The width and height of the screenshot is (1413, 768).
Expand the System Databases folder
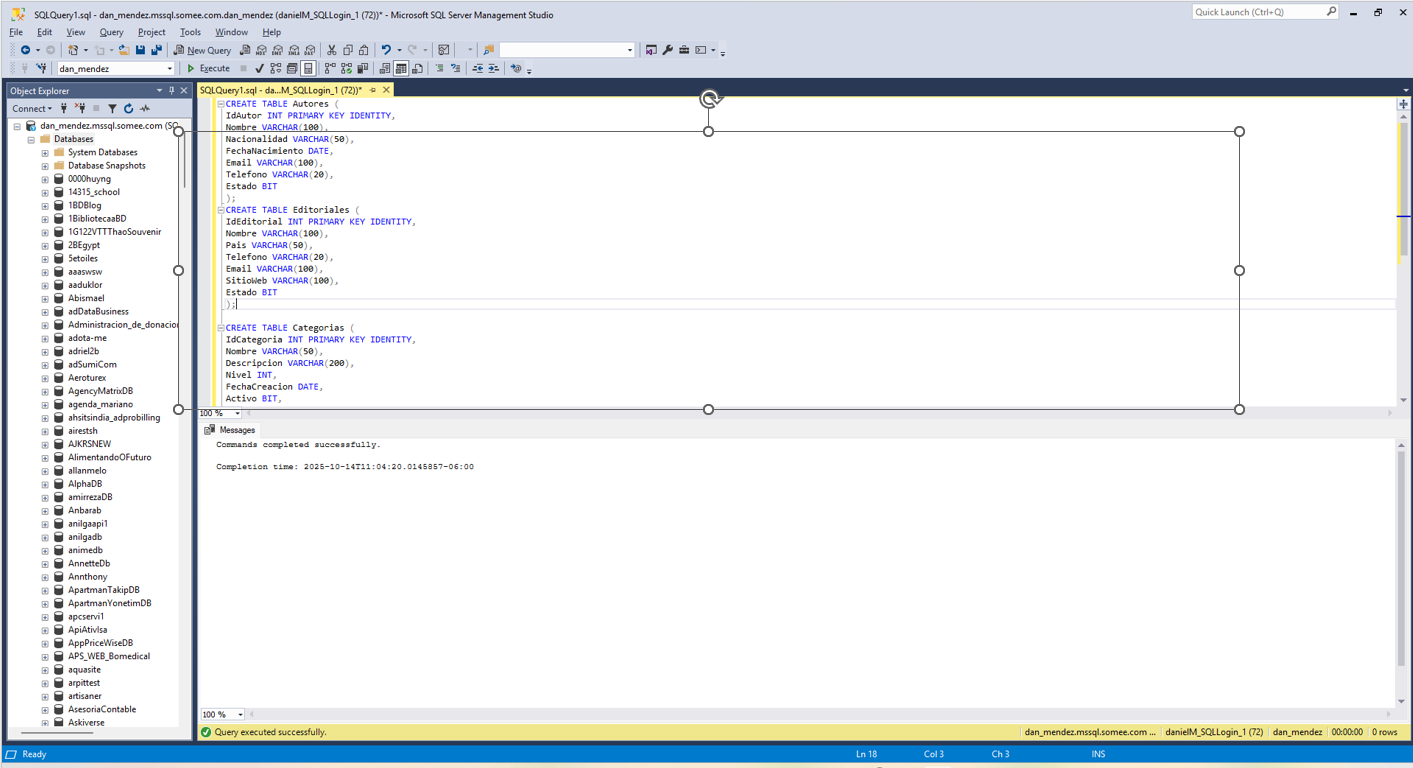pos(45,153)
